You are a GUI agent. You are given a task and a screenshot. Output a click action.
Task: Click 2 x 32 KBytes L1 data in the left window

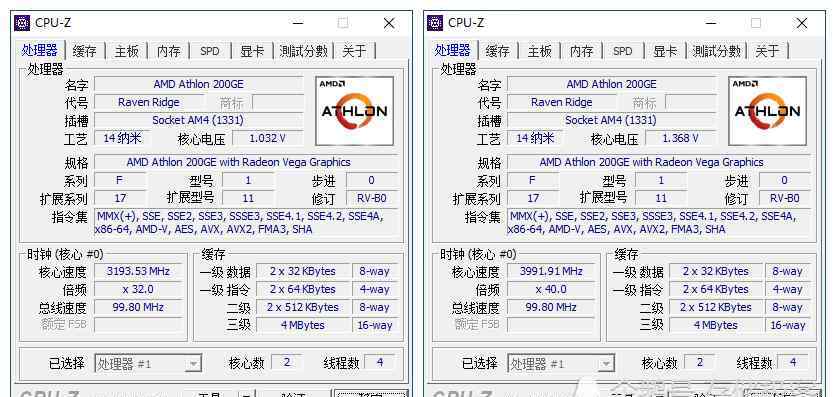pyautogui.click(x=303, y=271)
